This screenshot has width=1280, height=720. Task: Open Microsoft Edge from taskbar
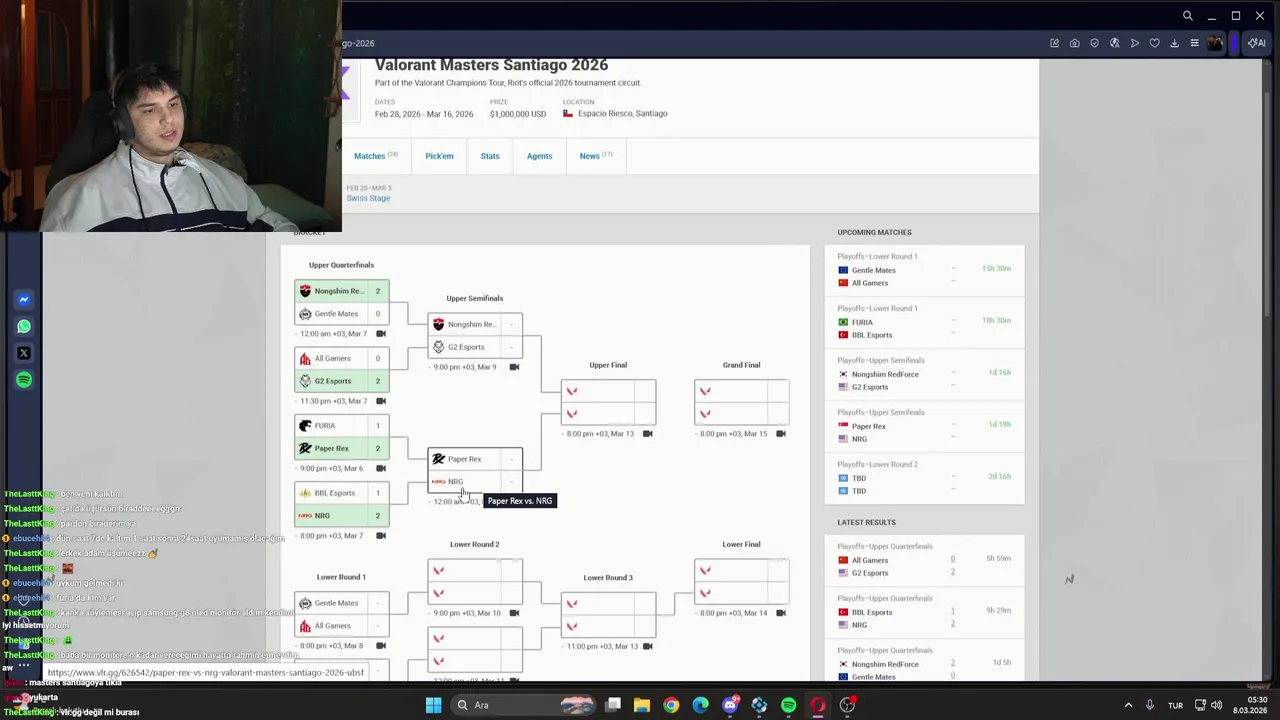point(700,705)
